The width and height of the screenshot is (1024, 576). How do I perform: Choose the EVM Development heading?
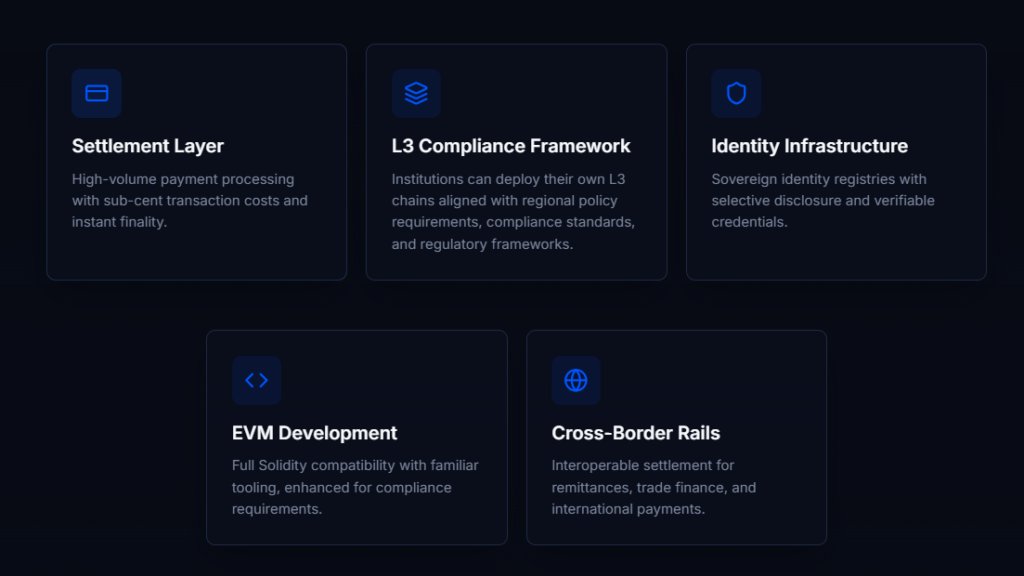(315, 433)
